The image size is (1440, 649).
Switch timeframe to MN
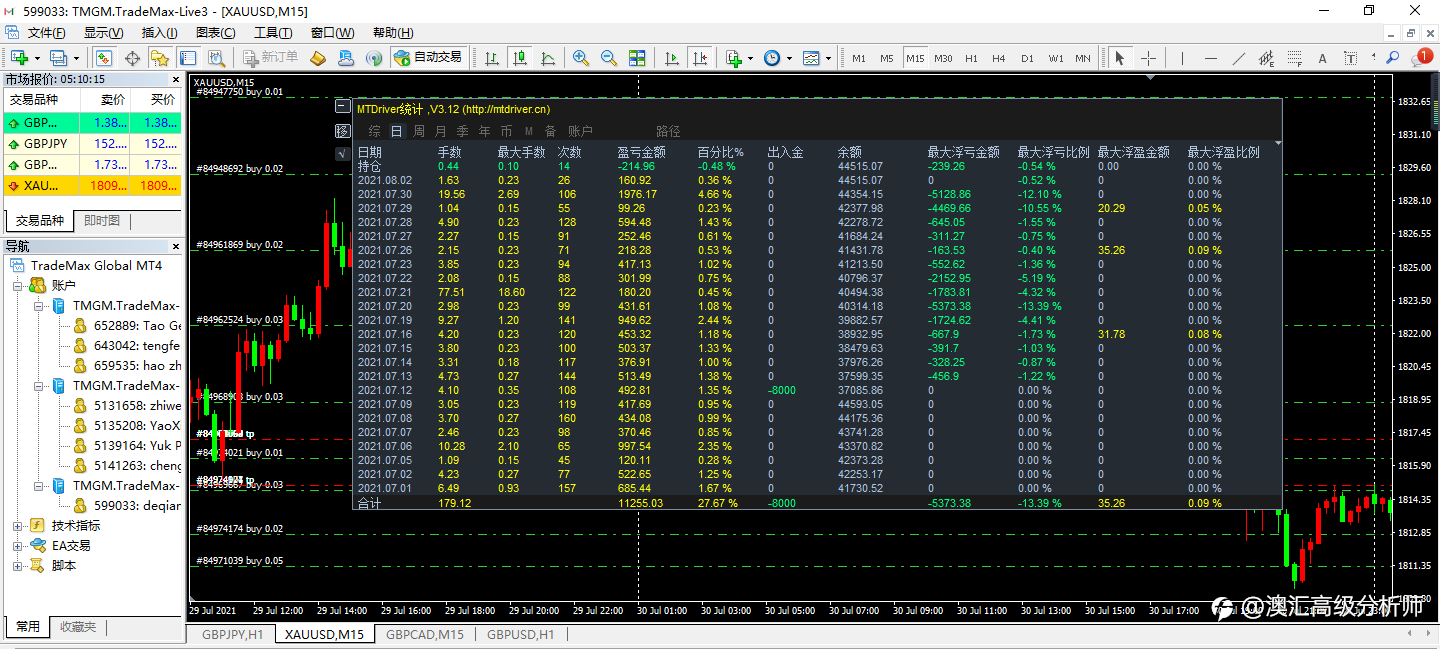click(x=1083, y=58)
